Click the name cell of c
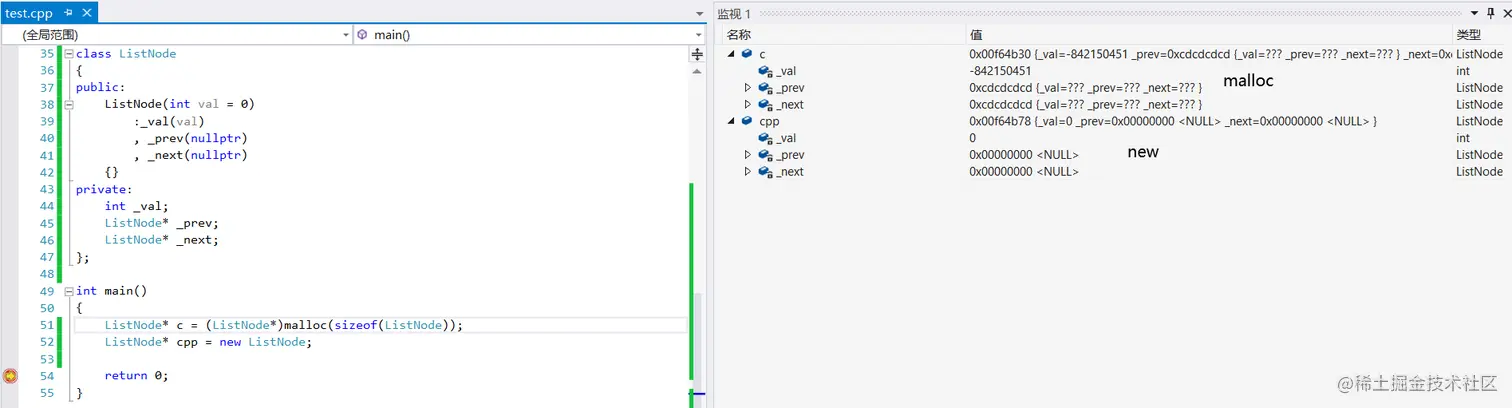1512x408 pixels. [762, 54]
